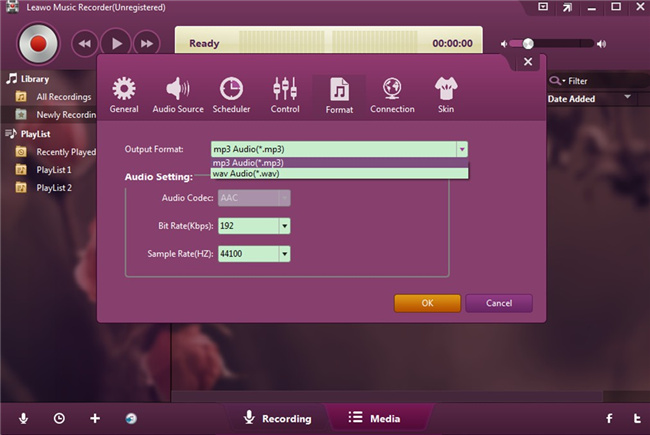Switch to mini mode with the arrow icon

[x=567, y=7]
